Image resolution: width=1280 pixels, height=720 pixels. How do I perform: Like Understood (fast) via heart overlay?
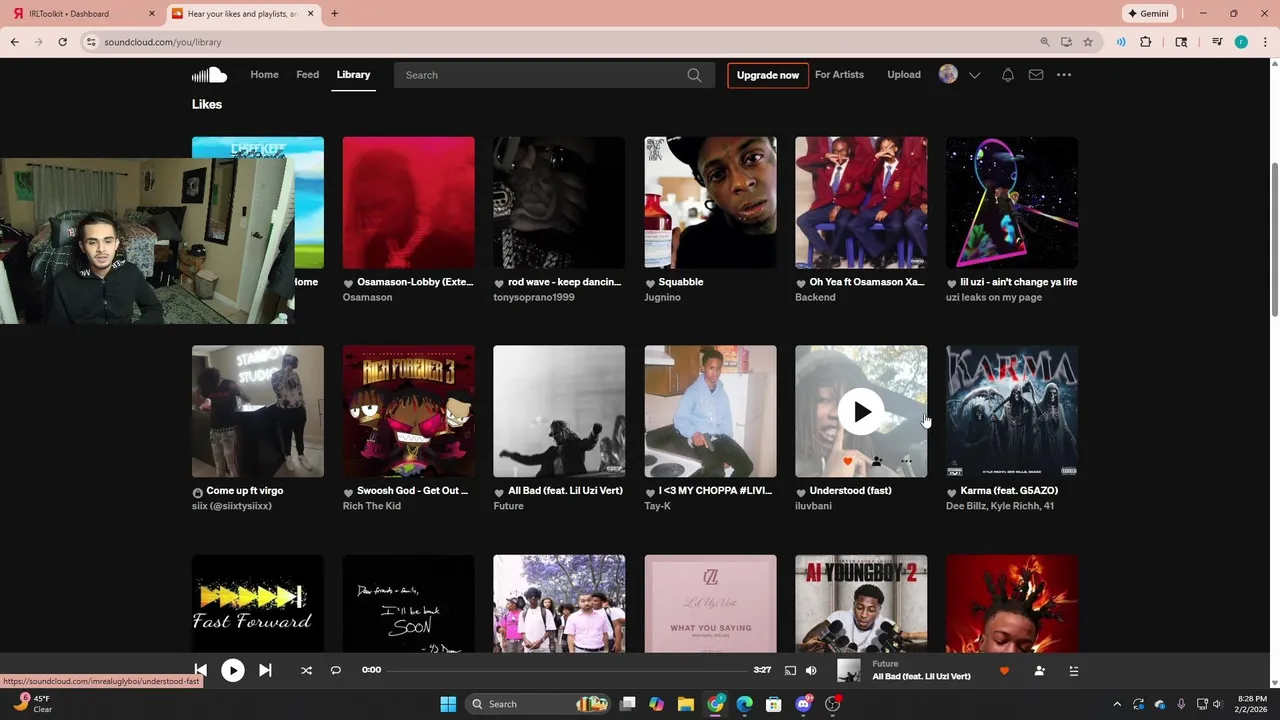[848, 461]
